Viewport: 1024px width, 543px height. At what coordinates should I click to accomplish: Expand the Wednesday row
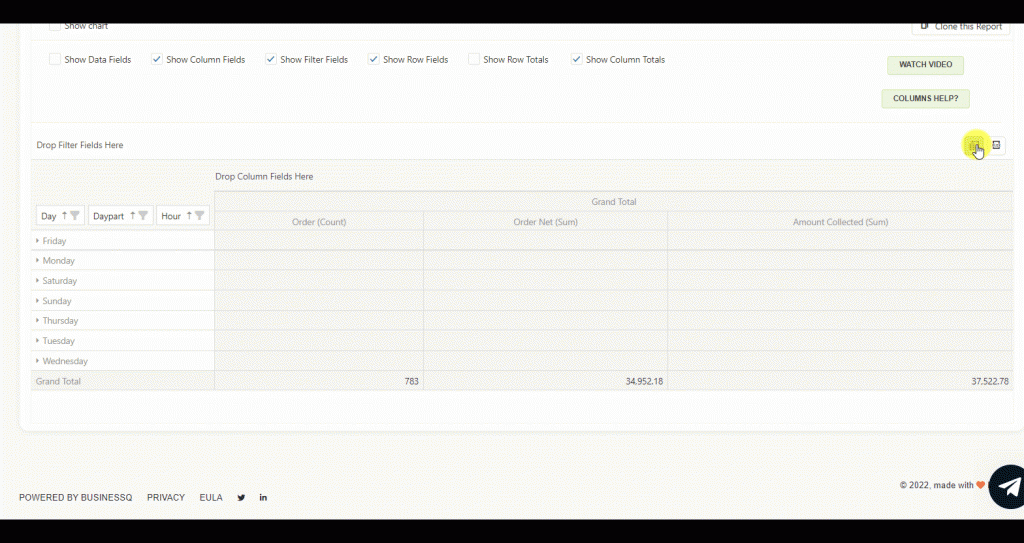pos(37,361)
